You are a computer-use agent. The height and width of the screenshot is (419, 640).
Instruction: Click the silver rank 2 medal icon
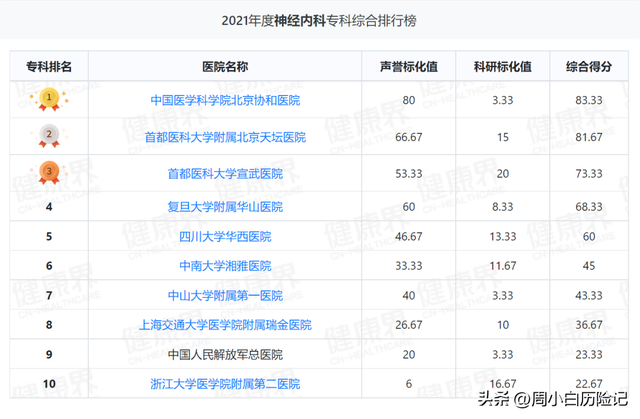[x=49, y=135]
